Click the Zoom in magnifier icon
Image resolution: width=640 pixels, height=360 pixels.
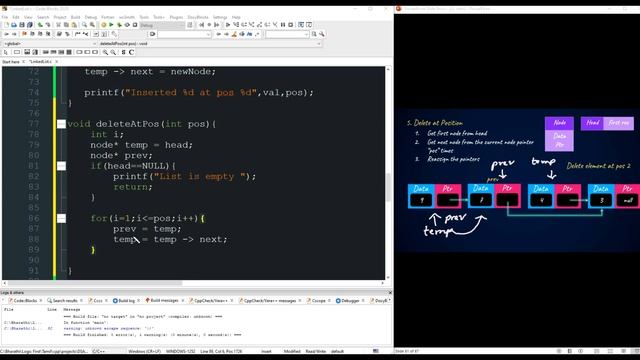pyautogui.click(x=105, y=52)
